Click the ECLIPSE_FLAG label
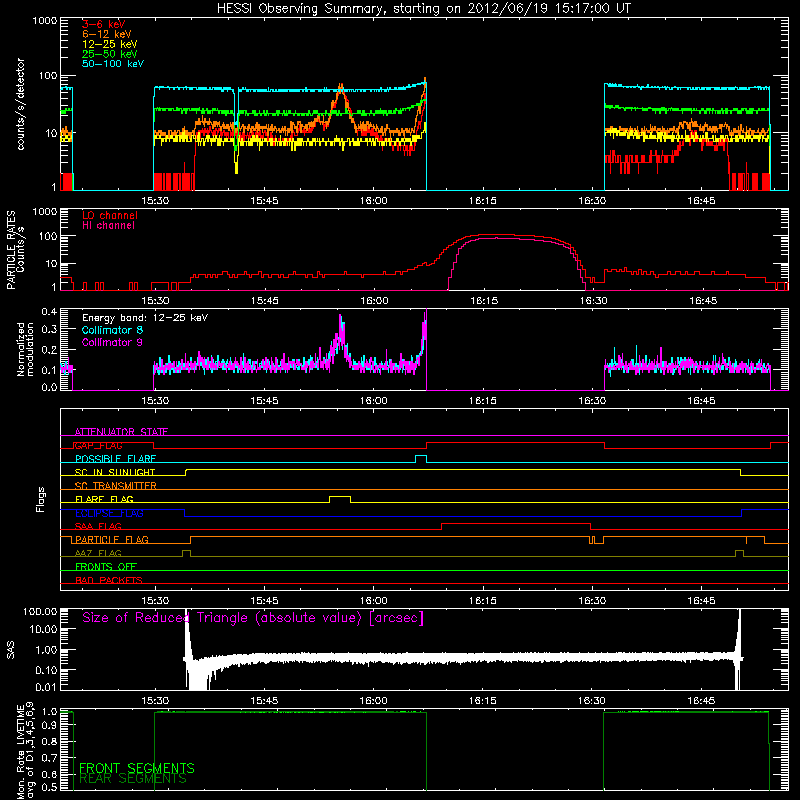The image size is (800, 800). (109, 513)
